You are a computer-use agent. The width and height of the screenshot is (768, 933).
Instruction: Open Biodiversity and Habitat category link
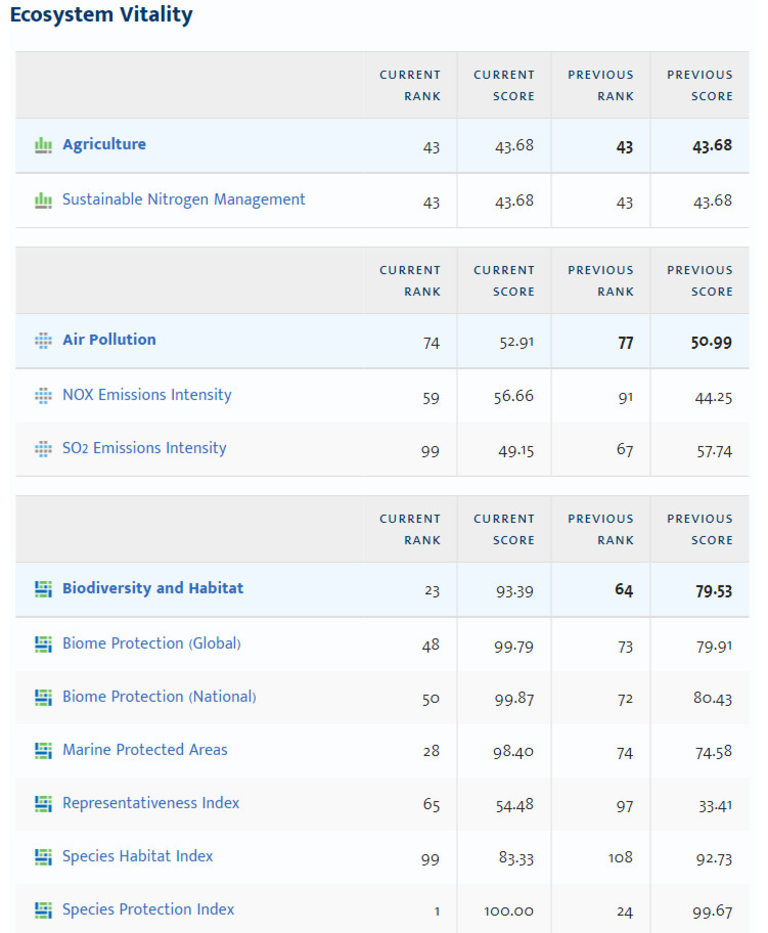tap(153, 588)
